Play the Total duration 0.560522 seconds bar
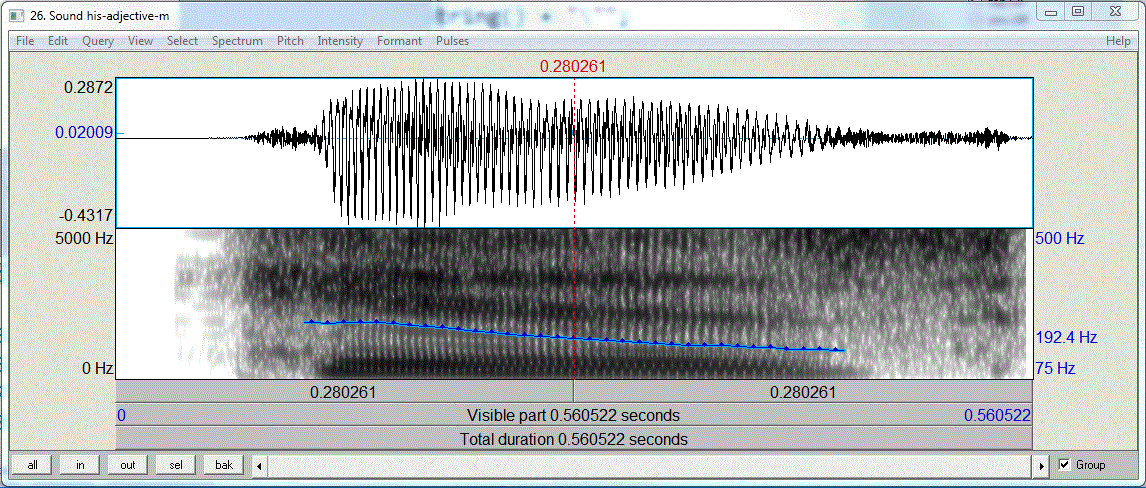1146x488 pixels. (574, 440)
